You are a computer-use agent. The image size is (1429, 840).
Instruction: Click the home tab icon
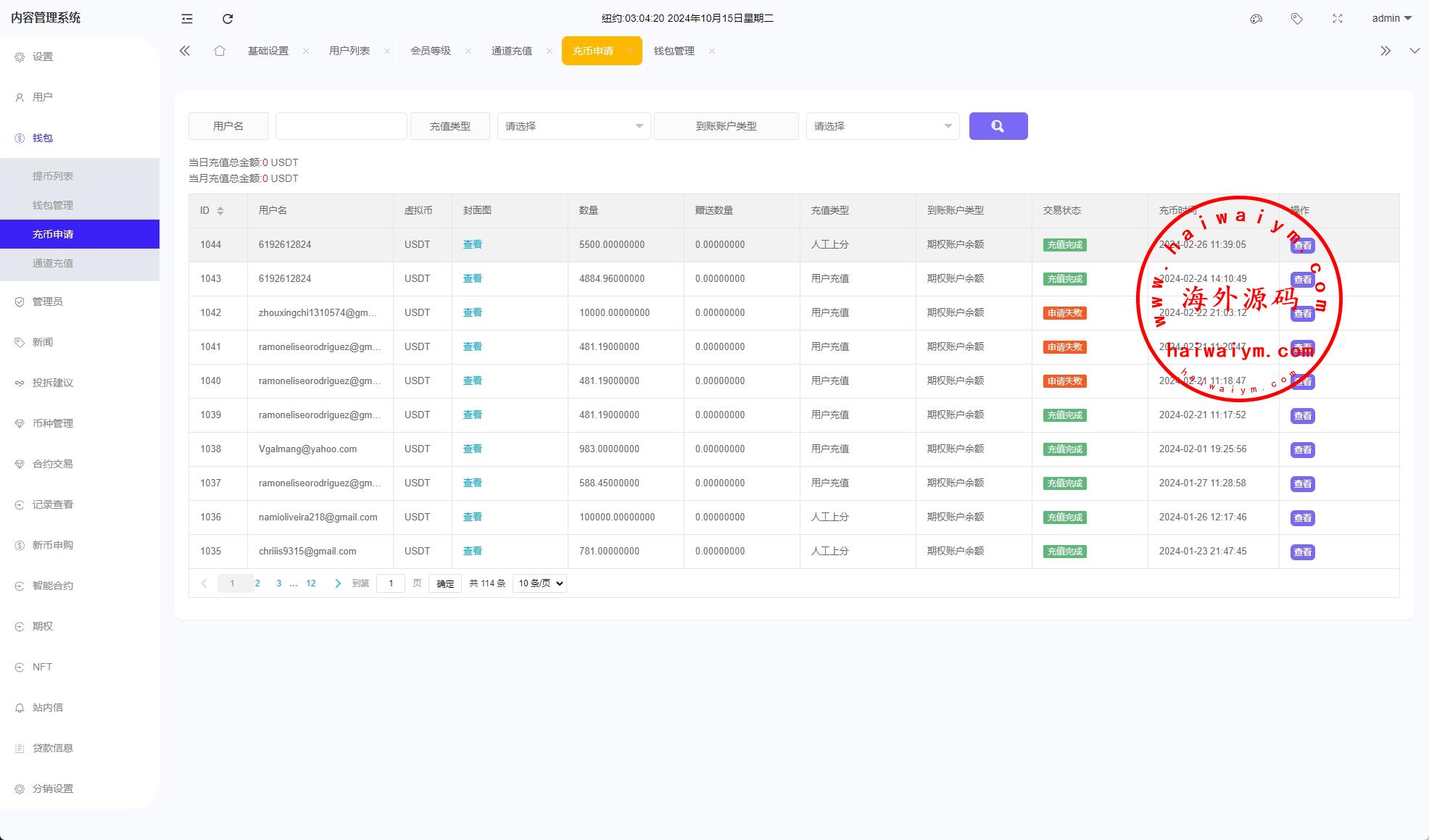coord(220,51)
